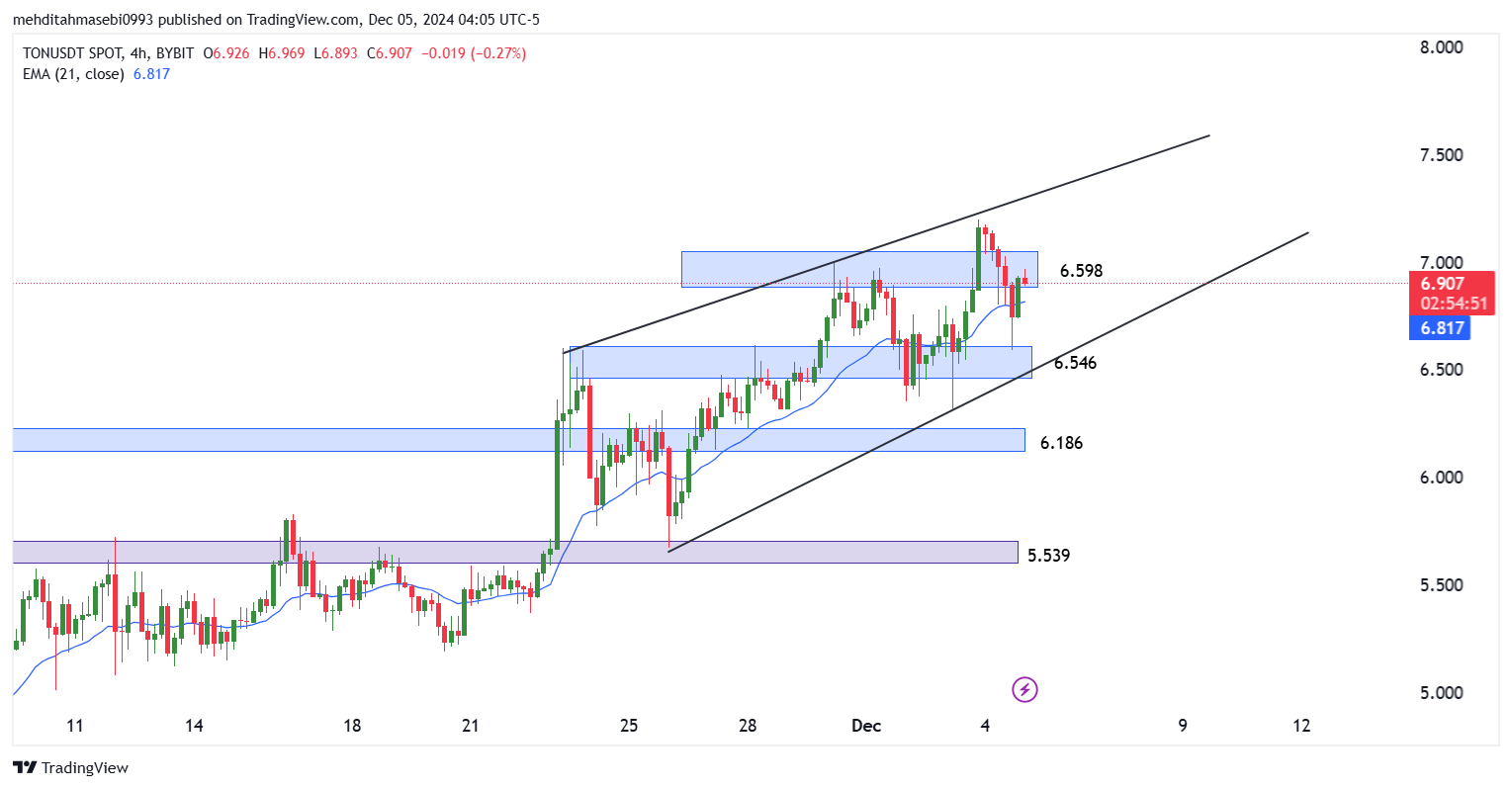Click date 4 on the time axis

pos(985,726)
